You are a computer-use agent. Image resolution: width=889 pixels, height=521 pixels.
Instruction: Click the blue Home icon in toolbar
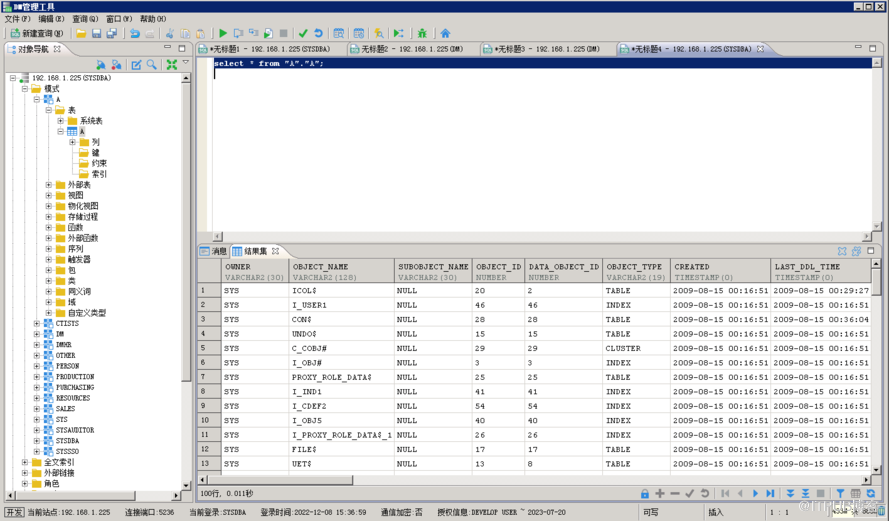tap(445, 33)
